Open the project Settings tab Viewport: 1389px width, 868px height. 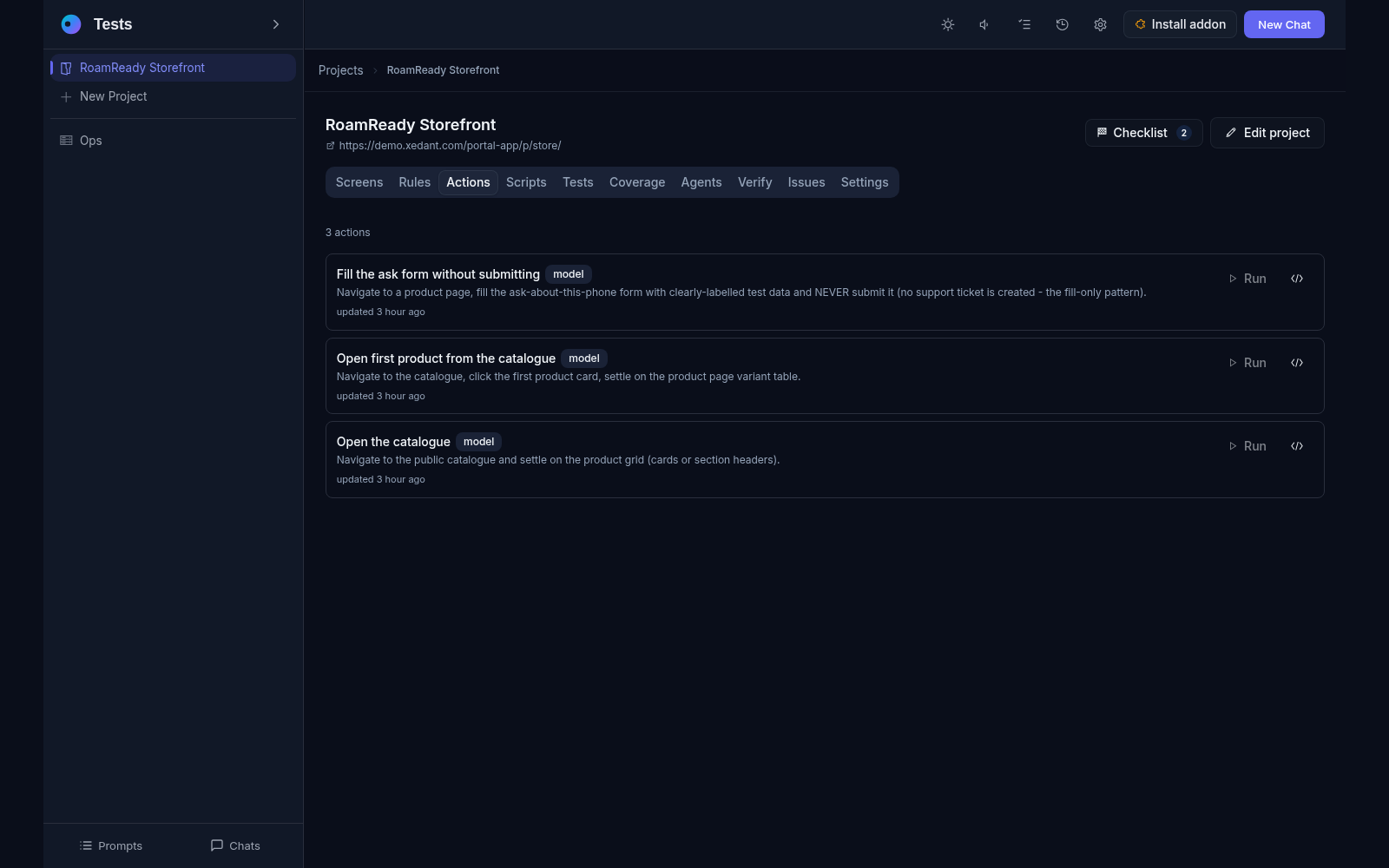[865, 182]
